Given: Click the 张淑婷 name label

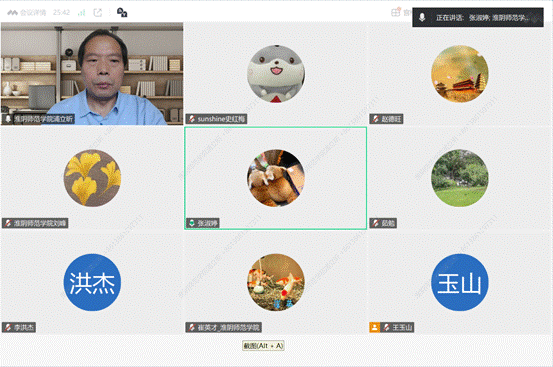Looking at the screenshot, I should click(x=207, y=223).
